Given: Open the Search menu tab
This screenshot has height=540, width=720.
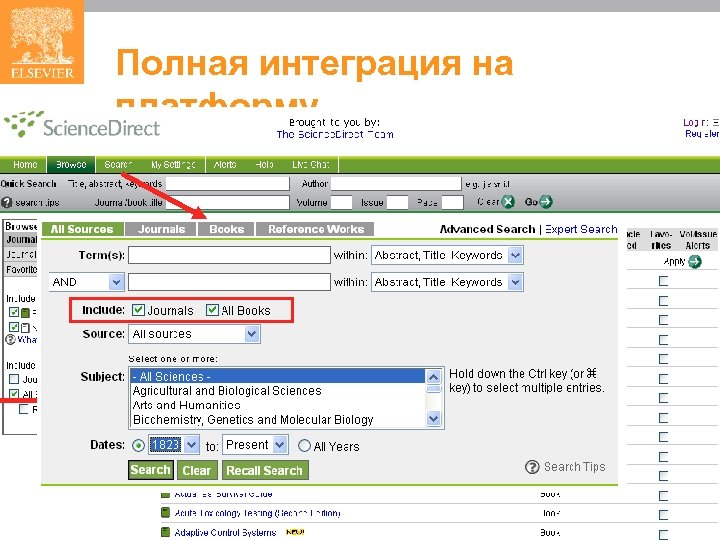Looking at the screenshot, I should point(118,164).
